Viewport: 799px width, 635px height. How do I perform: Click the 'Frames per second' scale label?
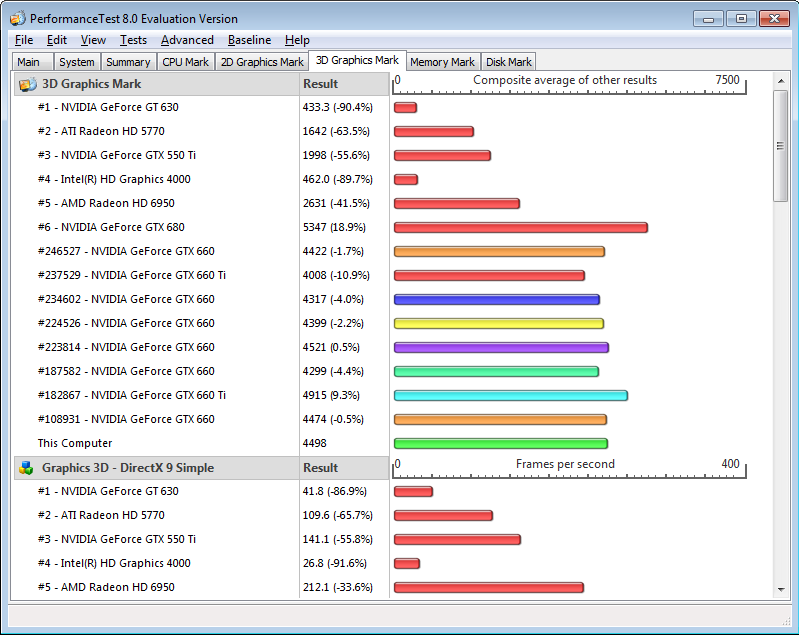(x=565, y=464)
